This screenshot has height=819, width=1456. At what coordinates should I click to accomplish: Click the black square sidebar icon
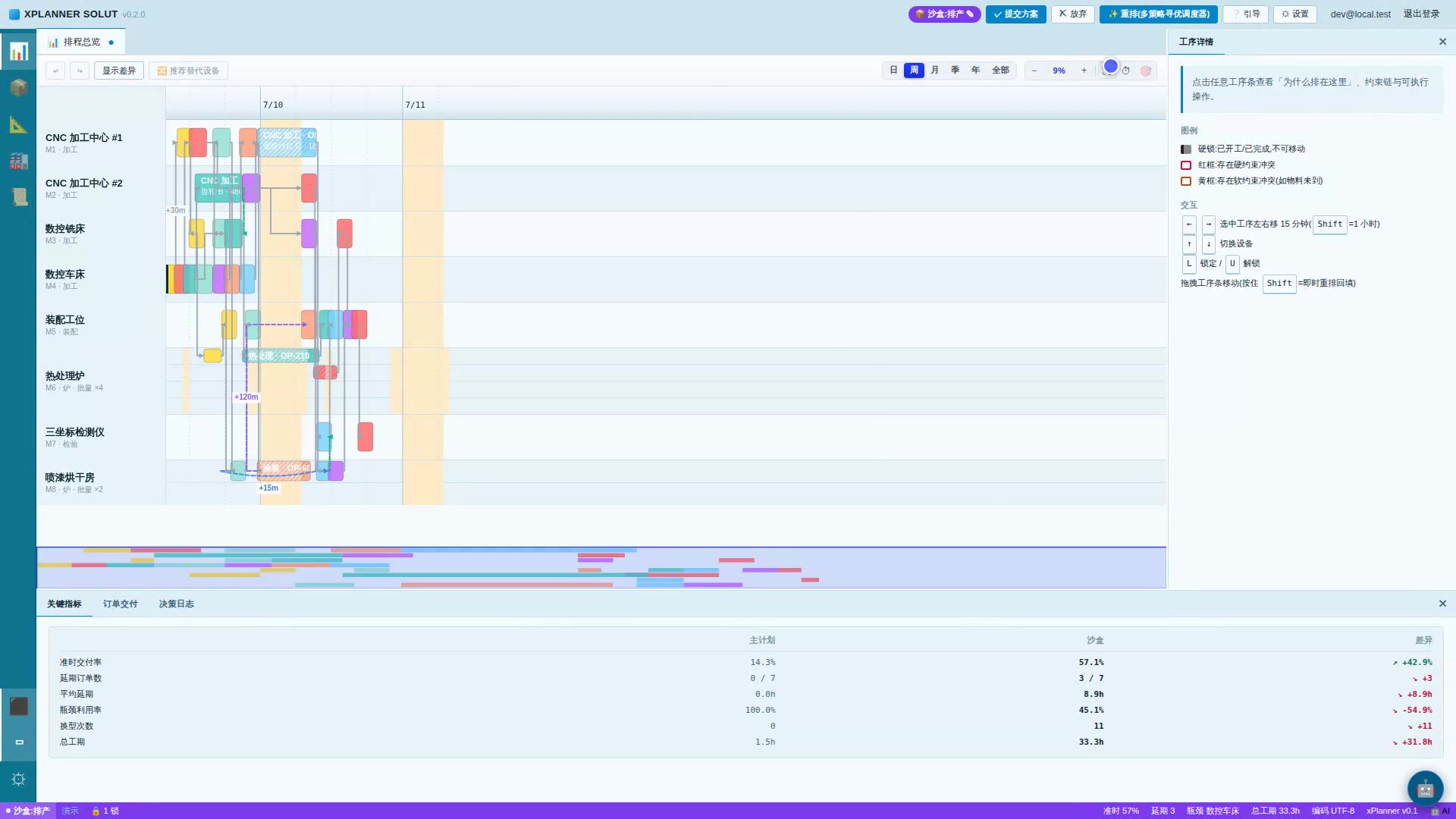[18, 706]
